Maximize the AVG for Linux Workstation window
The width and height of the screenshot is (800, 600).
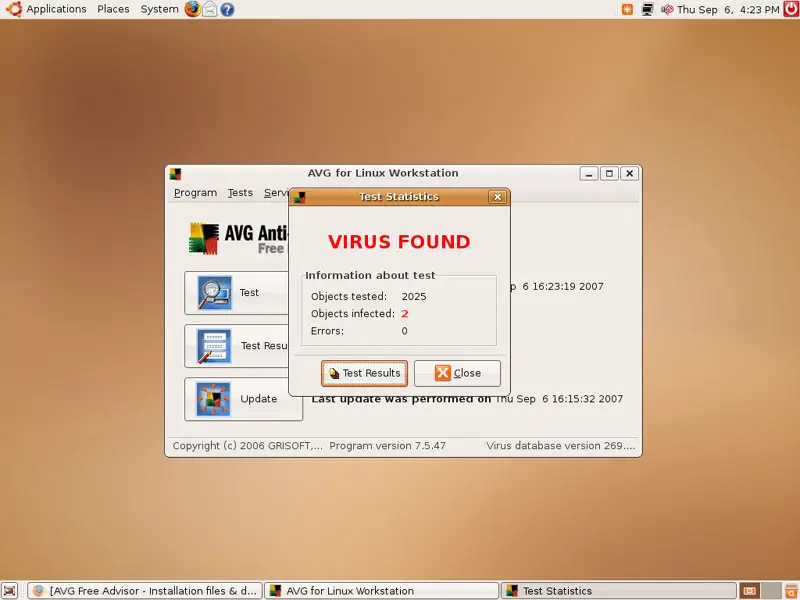coord(609,173)
